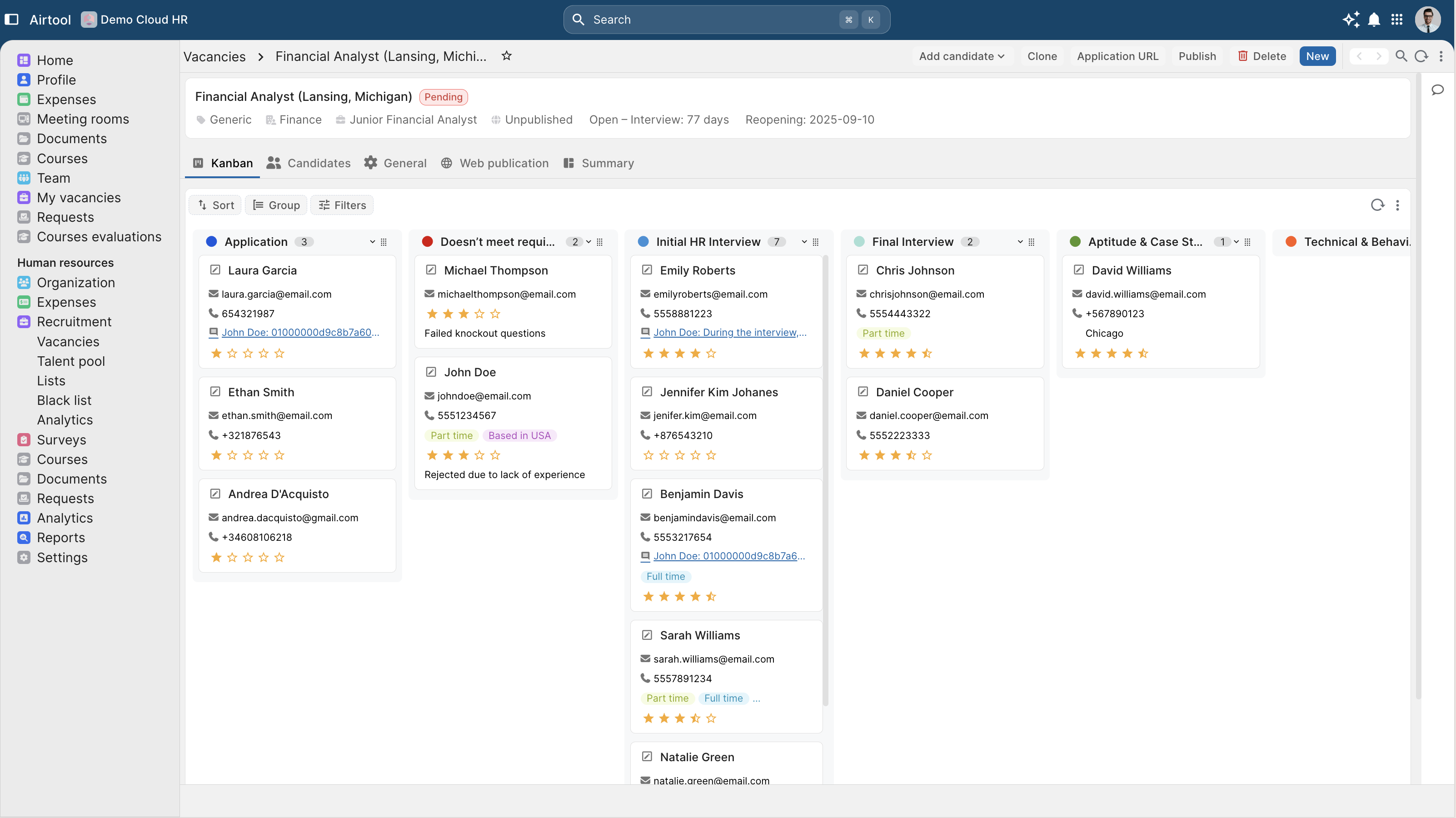The height and width of the screenshot is (818, 1456).
Task: Set Jennifer Kim Johanes' rating to first star
Action: (x=648, y=456)
